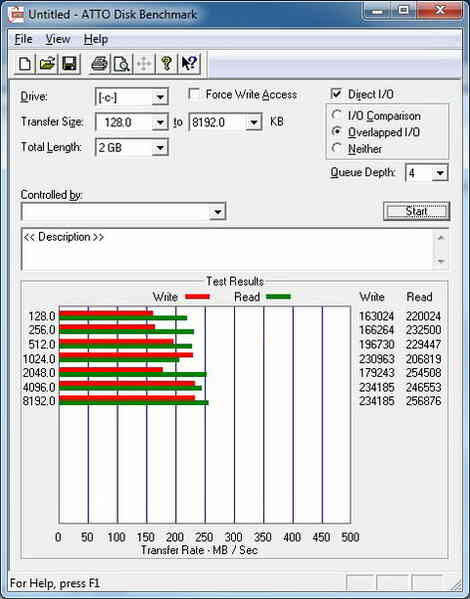The image size is (470, 599).
Task: Uncheck the Direct I/O checkbox
Action: tap(336, 94)
